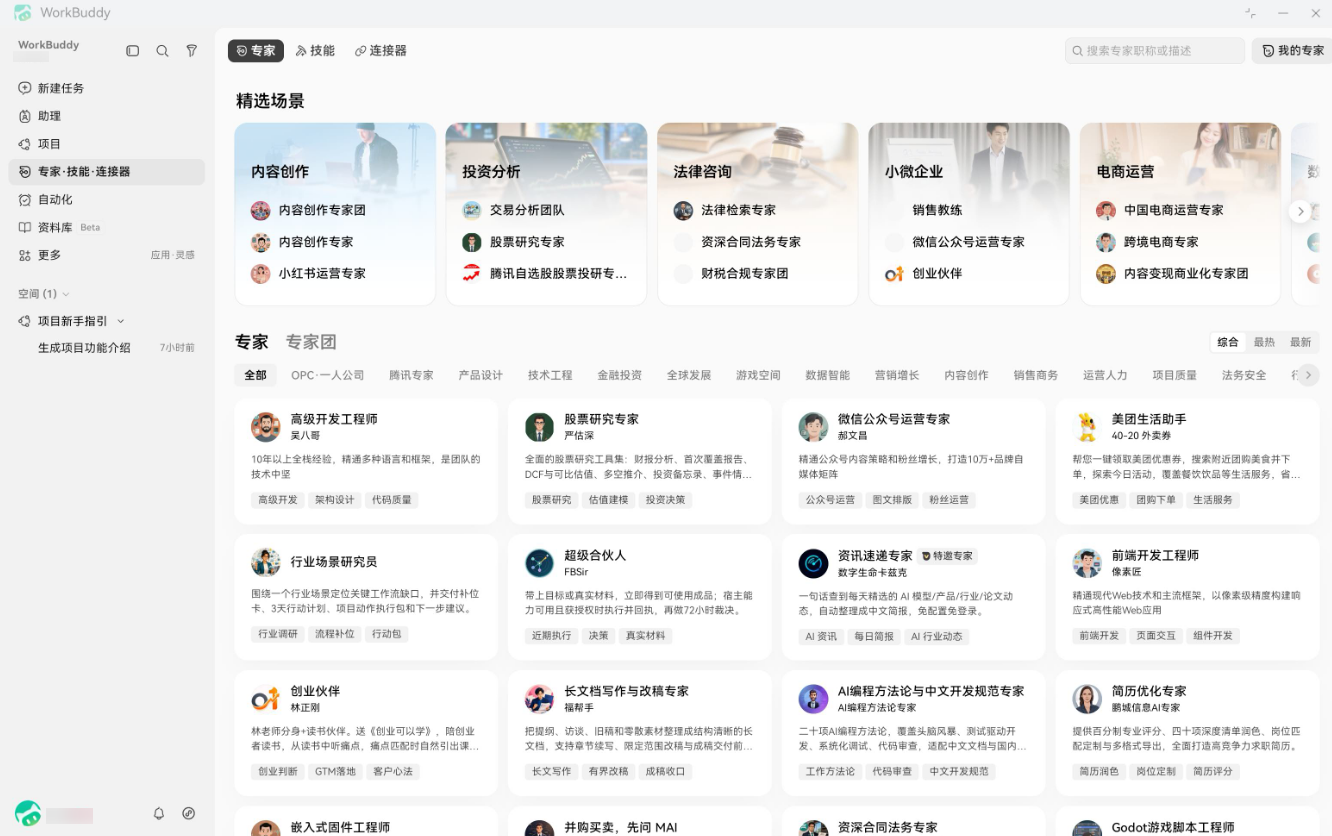1332x836 pixels.
Task: Click the 特邀专家 badge
Action: tap(947, 556)
